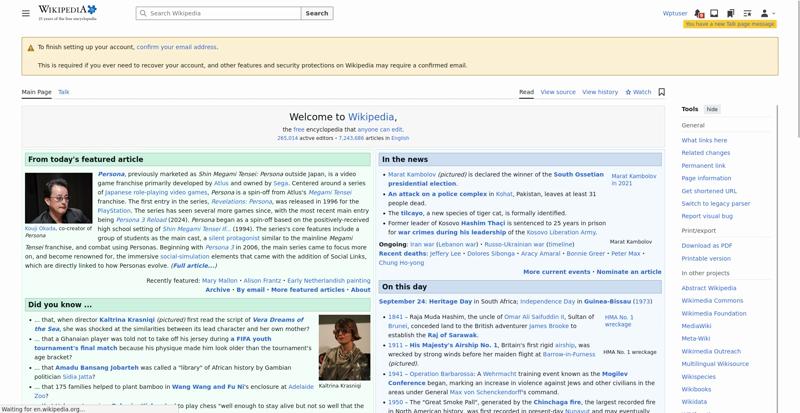800x413 pixels.
Task: Focus the Search Wikipedia input field
Action: pos(218,13)
